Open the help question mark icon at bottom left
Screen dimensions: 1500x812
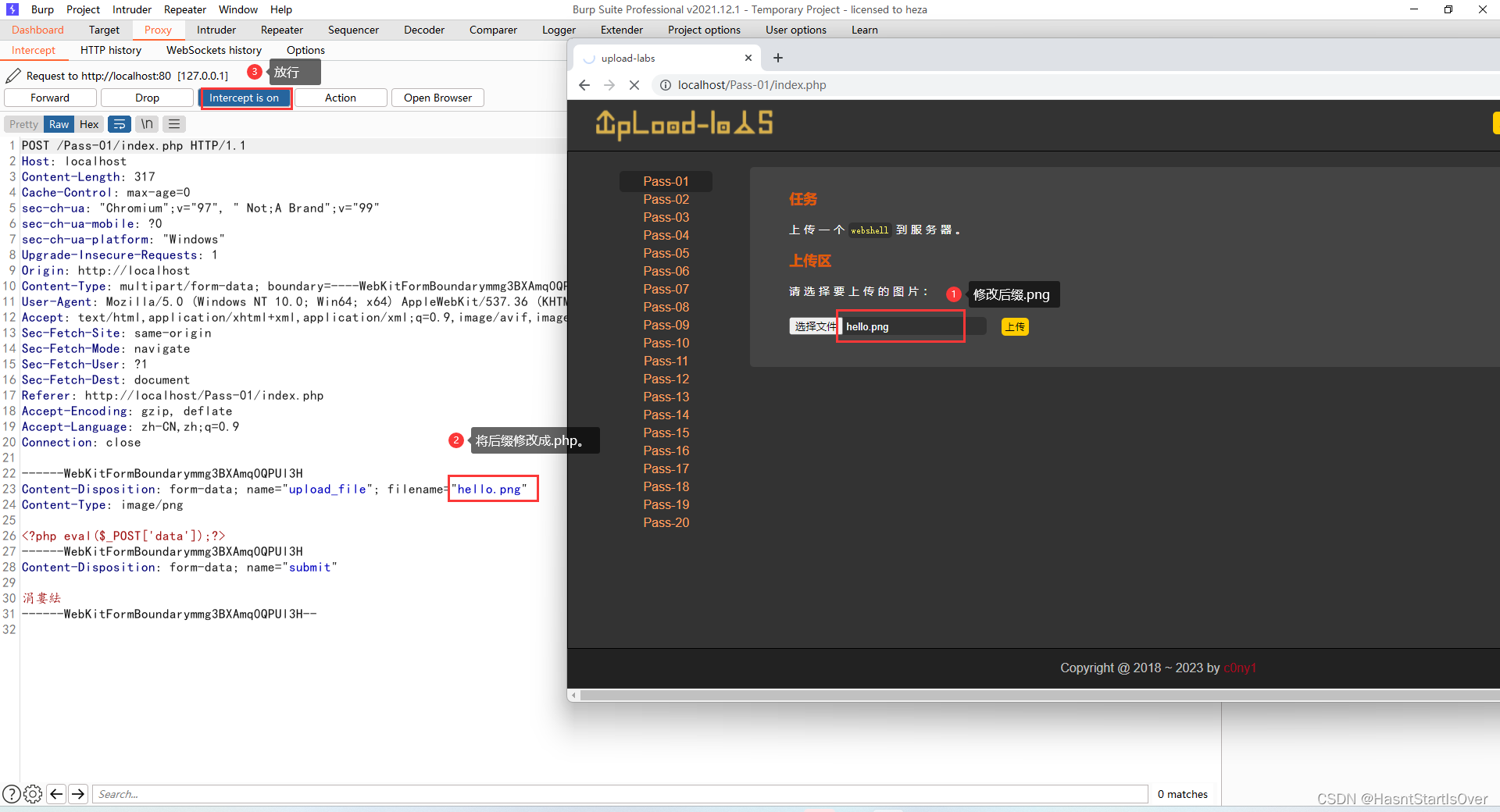click(x=12, y=794)
